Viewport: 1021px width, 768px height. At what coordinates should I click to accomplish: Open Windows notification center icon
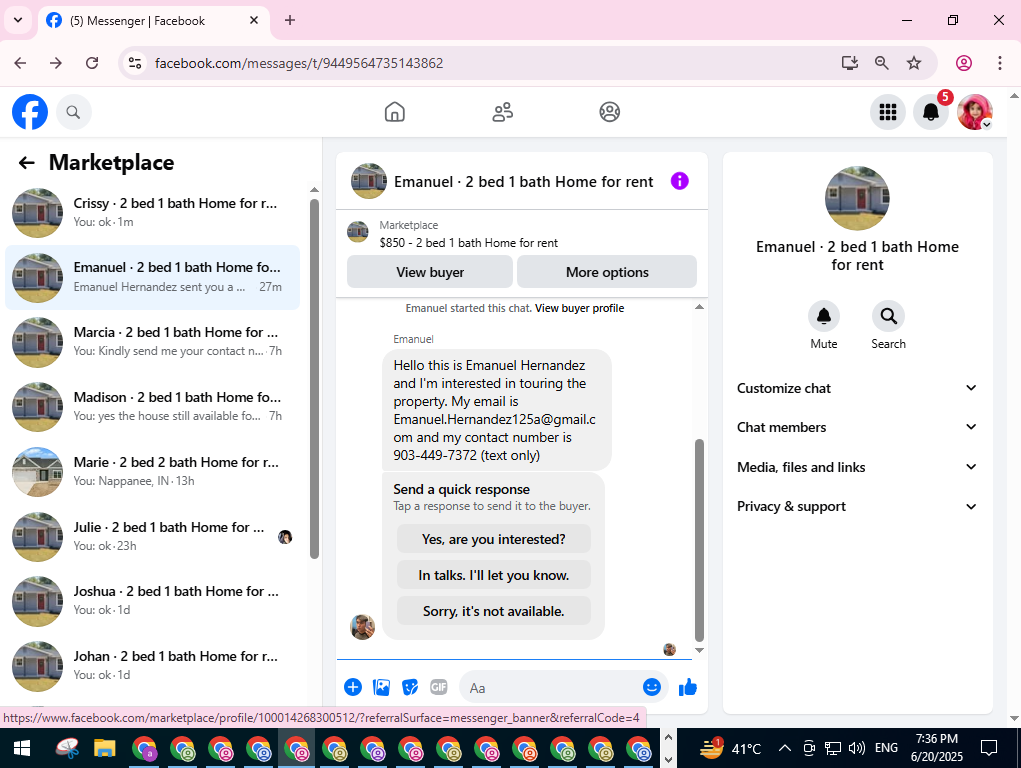[988, 748]
